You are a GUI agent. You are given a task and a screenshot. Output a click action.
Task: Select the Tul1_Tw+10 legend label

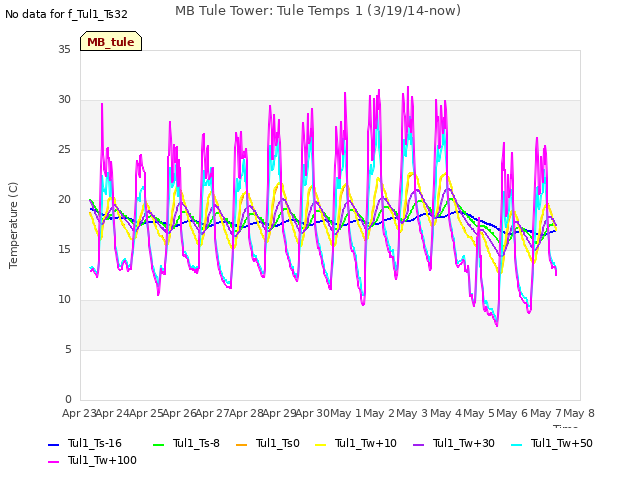coord(366,443)
